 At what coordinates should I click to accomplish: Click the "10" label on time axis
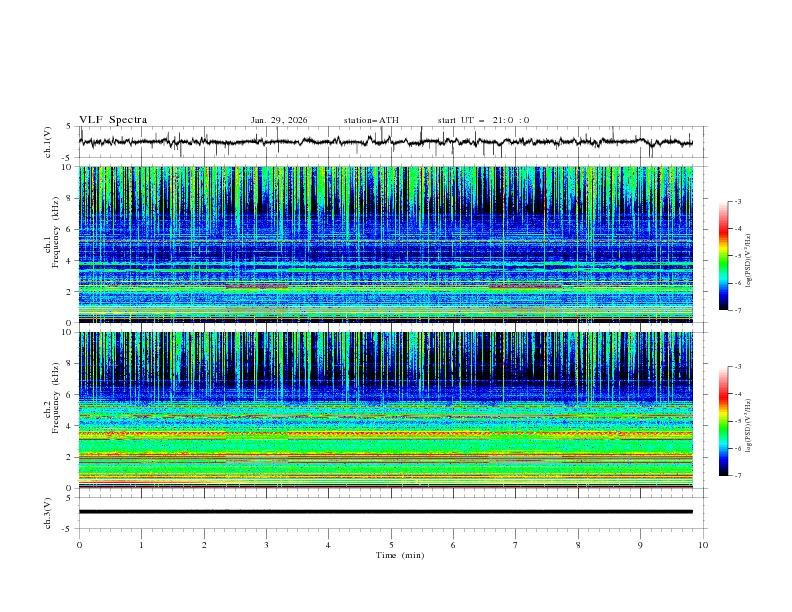(x=703, y=545)
